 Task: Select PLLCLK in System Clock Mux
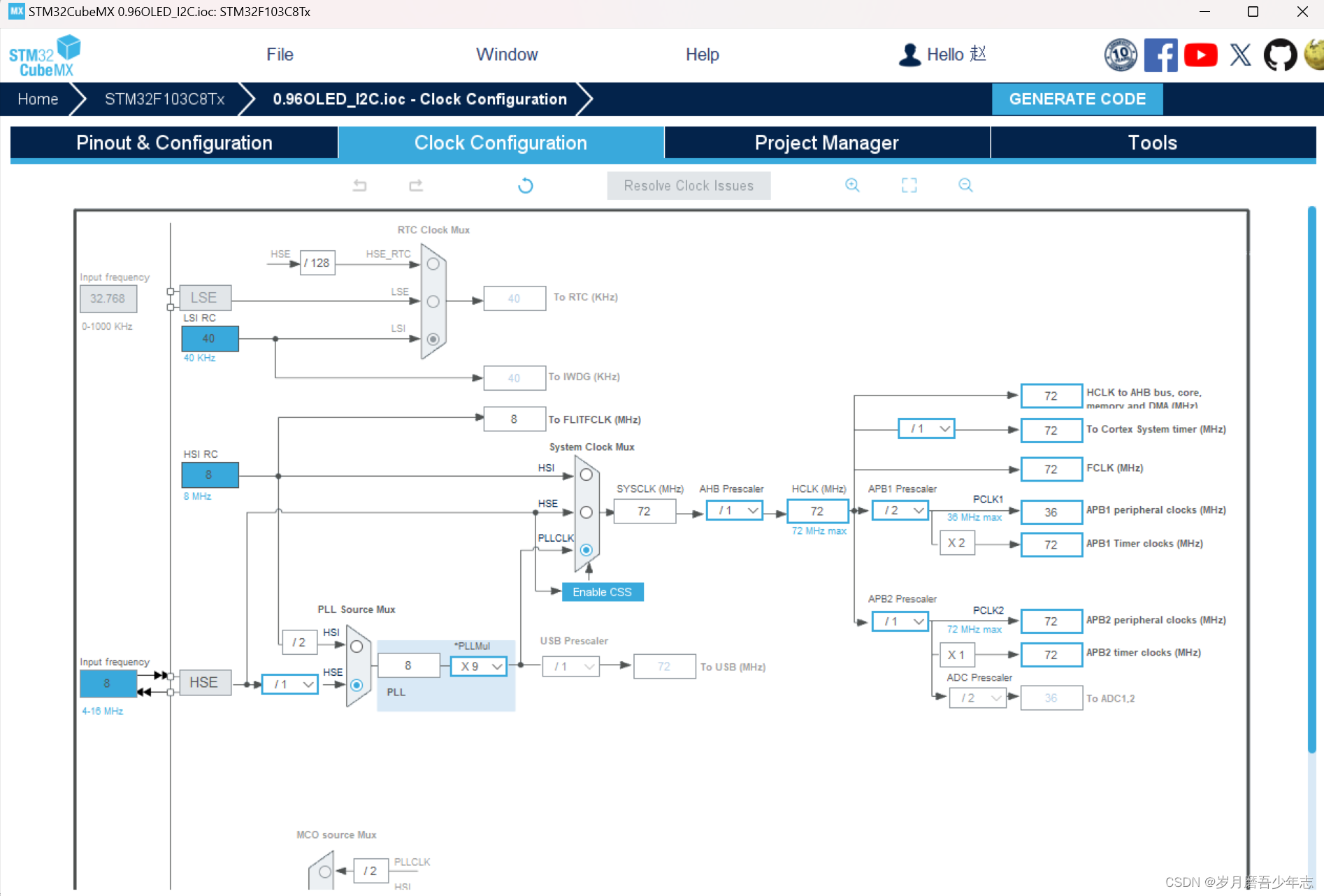(x=587, y=550)
